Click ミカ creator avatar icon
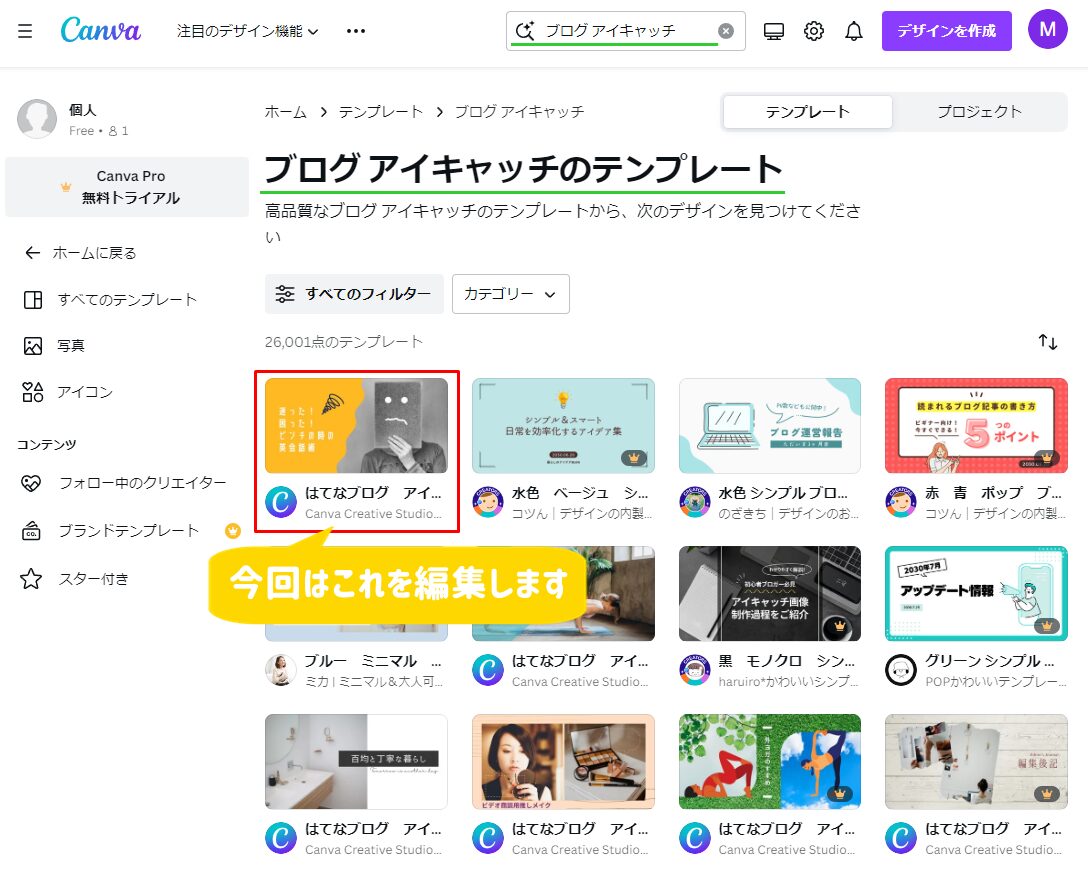Image resolution: width=1088 pixels, height=877 pixels. click(x=281, y=670)
